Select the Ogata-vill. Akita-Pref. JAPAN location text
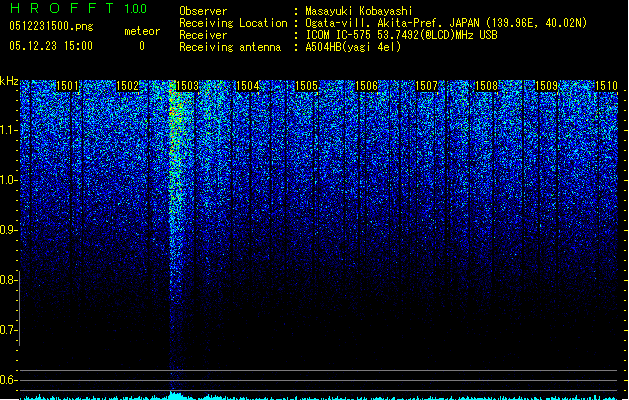This screenshot has width=629, height=400. (x=446, y=23)
